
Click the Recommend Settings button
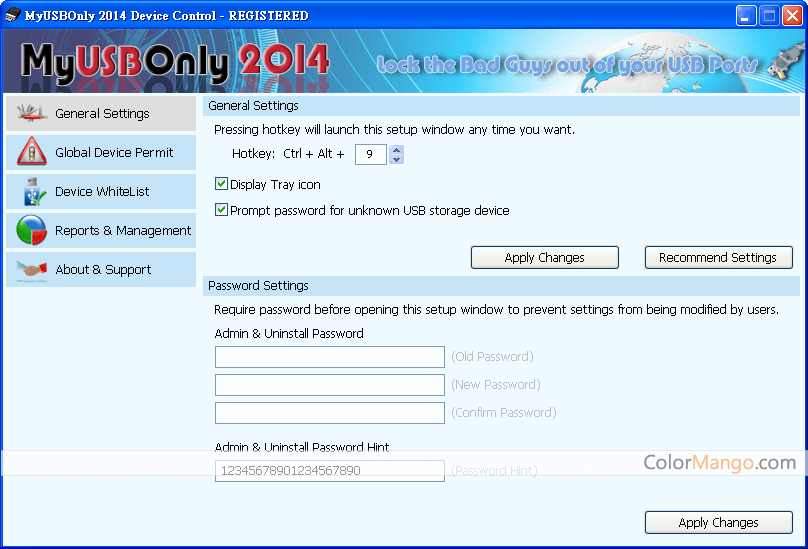pyautogui.click(x=718, y=257)
